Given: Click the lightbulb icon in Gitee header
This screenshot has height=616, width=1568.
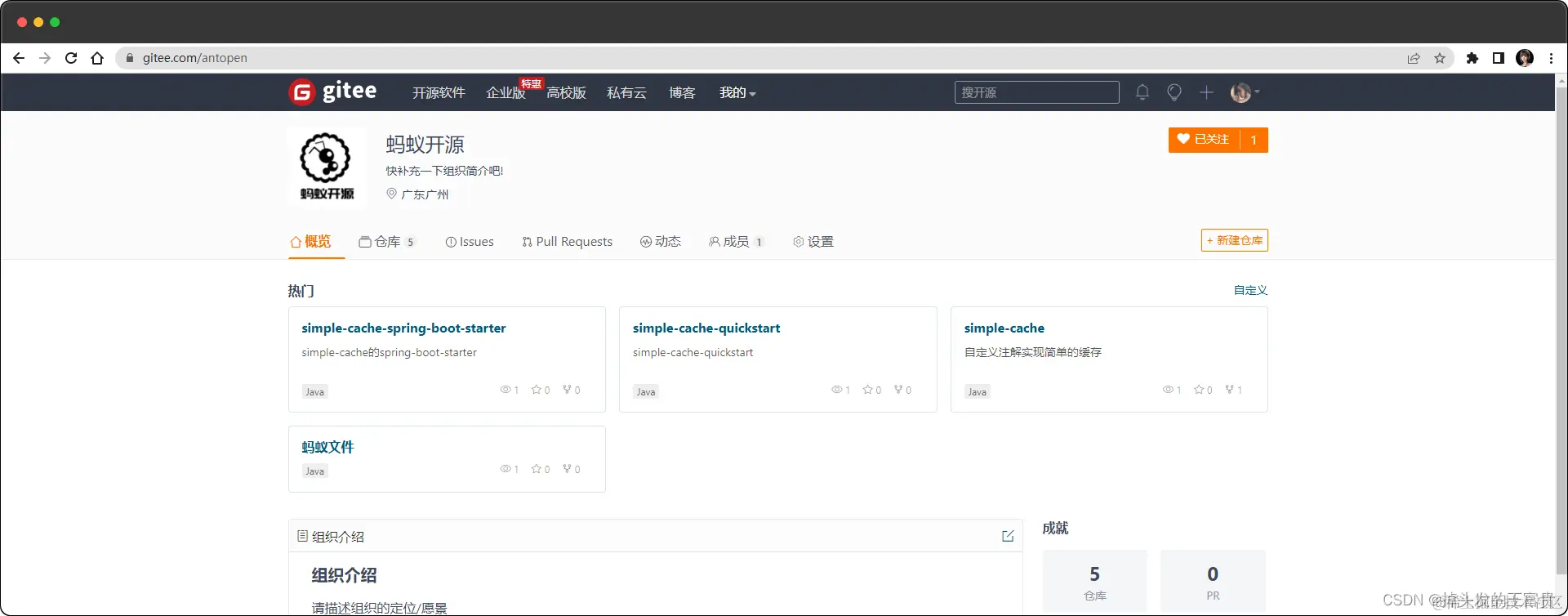Looking at the screenshot, I should pyautogui.click(x=1174, y=92).
